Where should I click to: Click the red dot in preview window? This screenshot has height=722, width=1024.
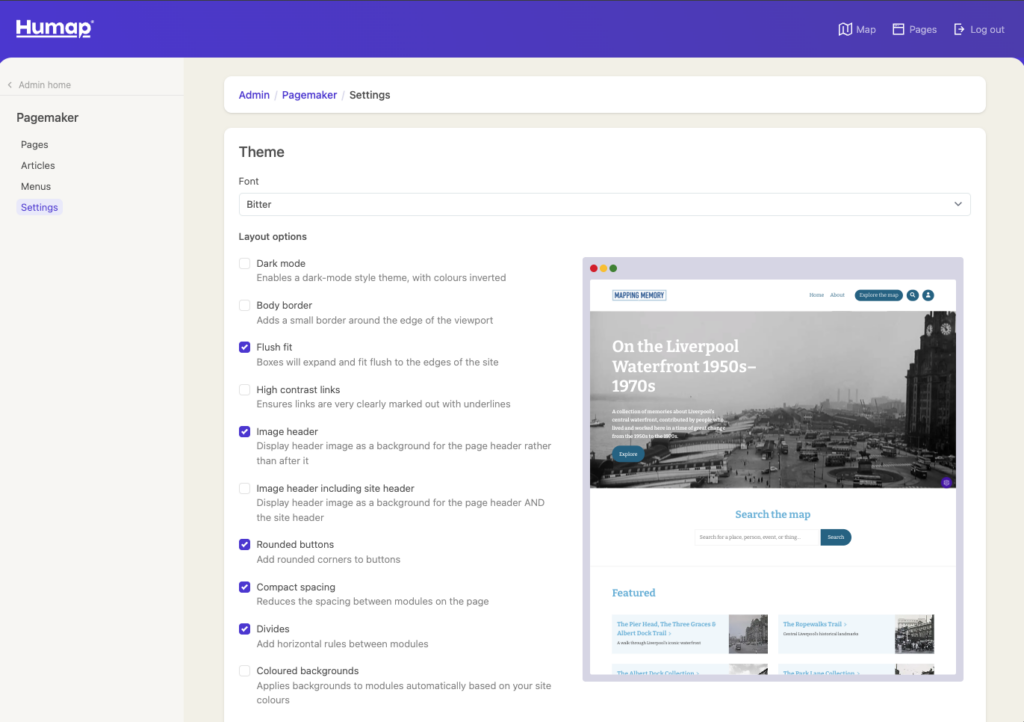[593, 268]
